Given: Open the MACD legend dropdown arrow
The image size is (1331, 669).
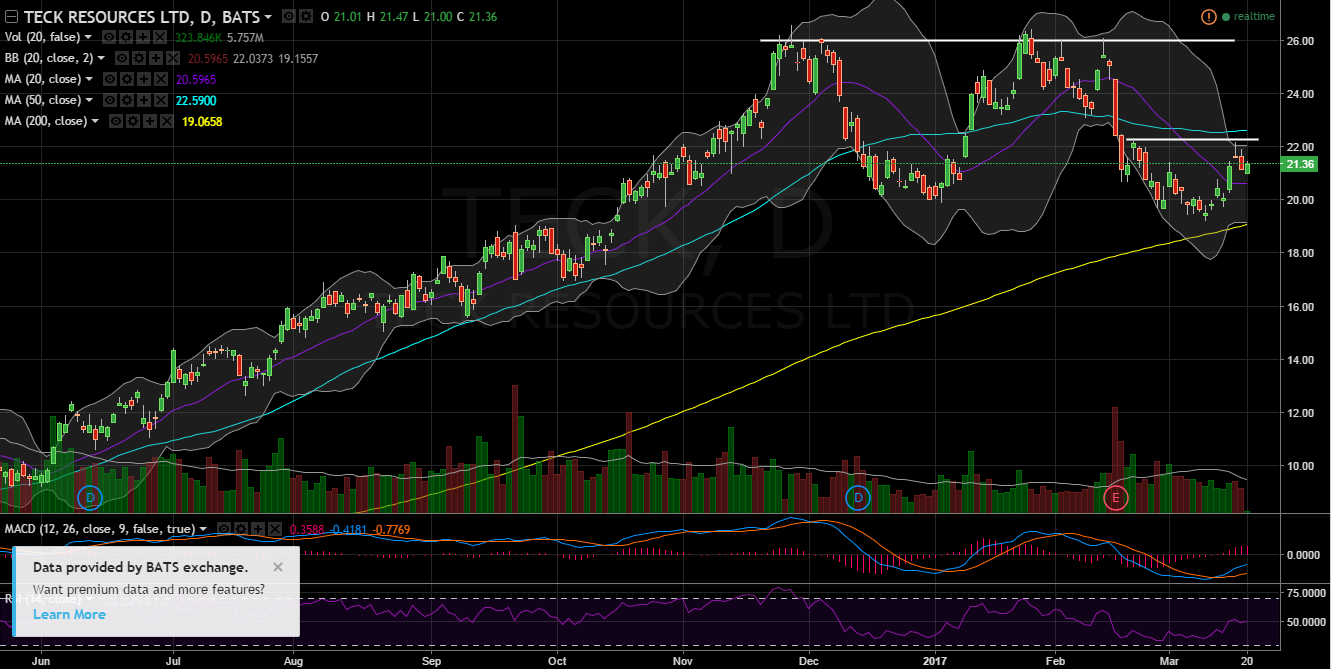Looking at the screenshot, I should pyautogui.click(x=204, y=529).
